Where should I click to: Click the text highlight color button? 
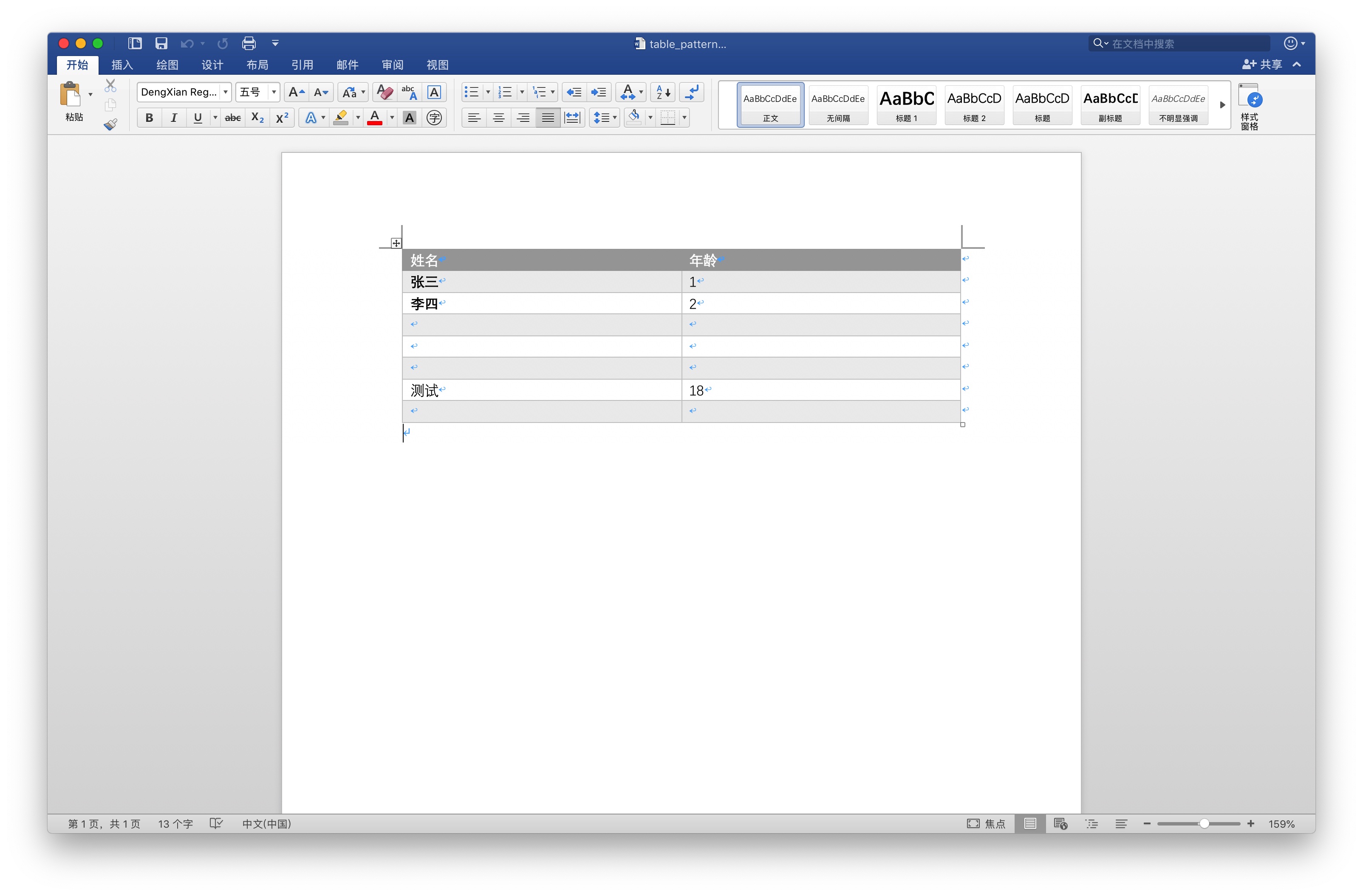(341, 118)
